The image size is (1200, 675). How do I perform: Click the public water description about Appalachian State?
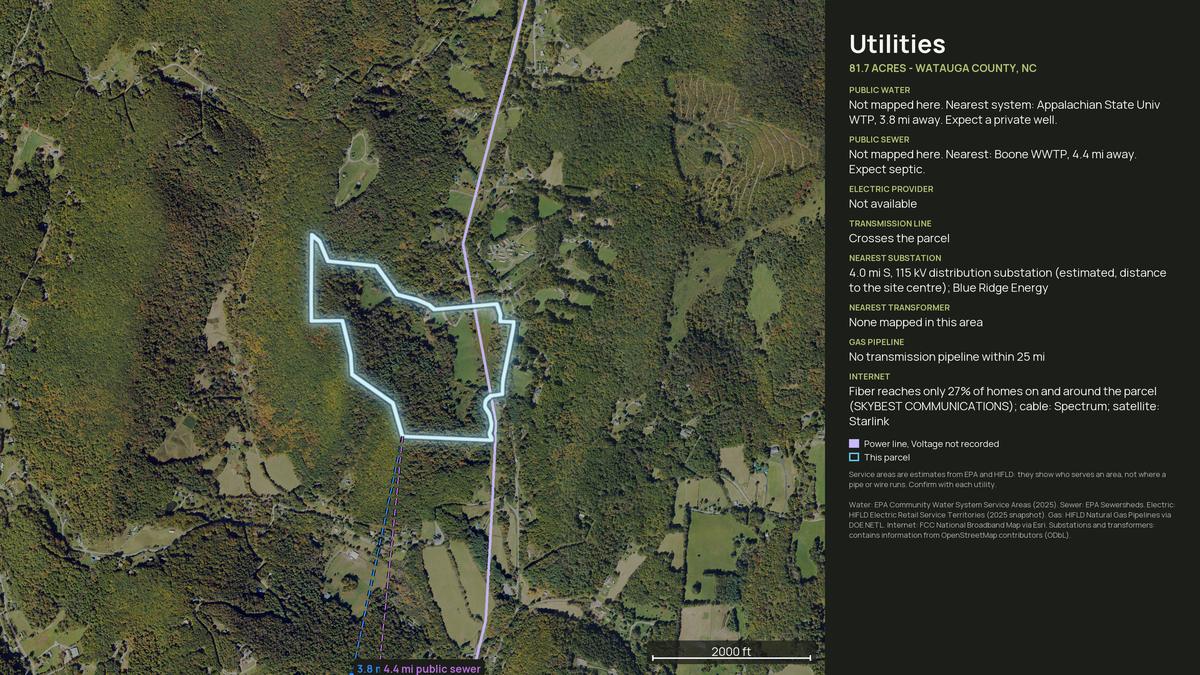click(1004, 112)
